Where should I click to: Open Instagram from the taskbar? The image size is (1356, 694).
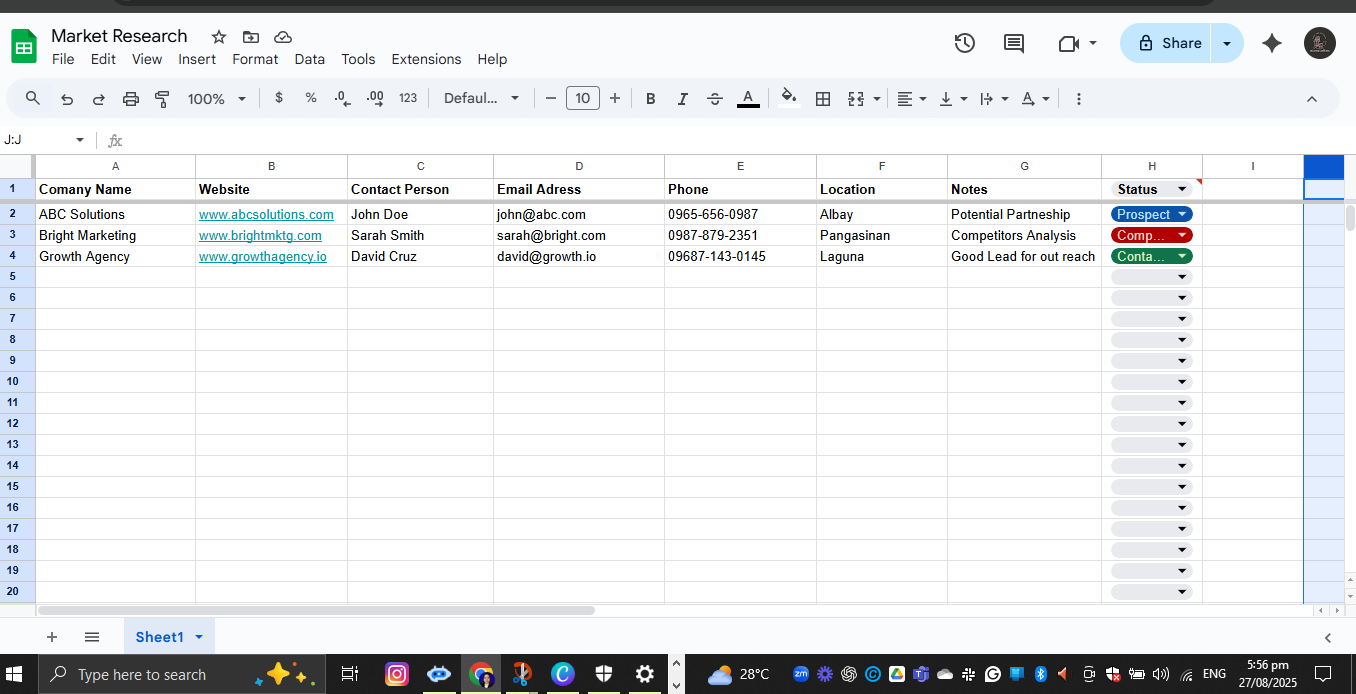397,674
